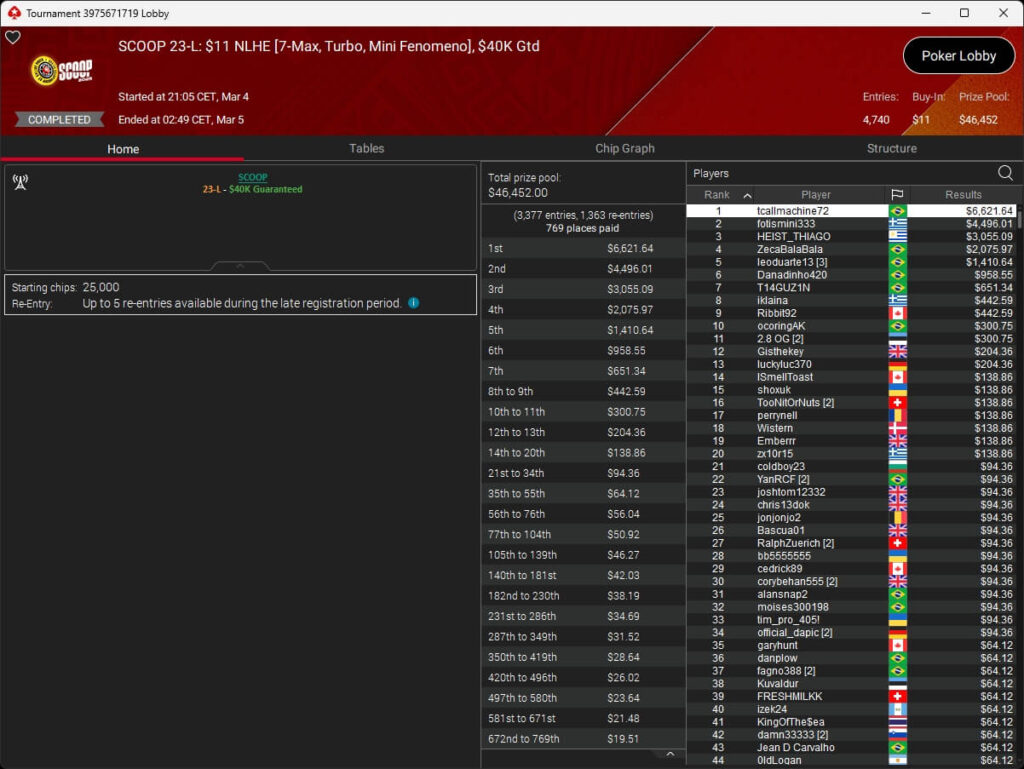Sort players by flag column header
1024x769 pixels.
[897, 195]
